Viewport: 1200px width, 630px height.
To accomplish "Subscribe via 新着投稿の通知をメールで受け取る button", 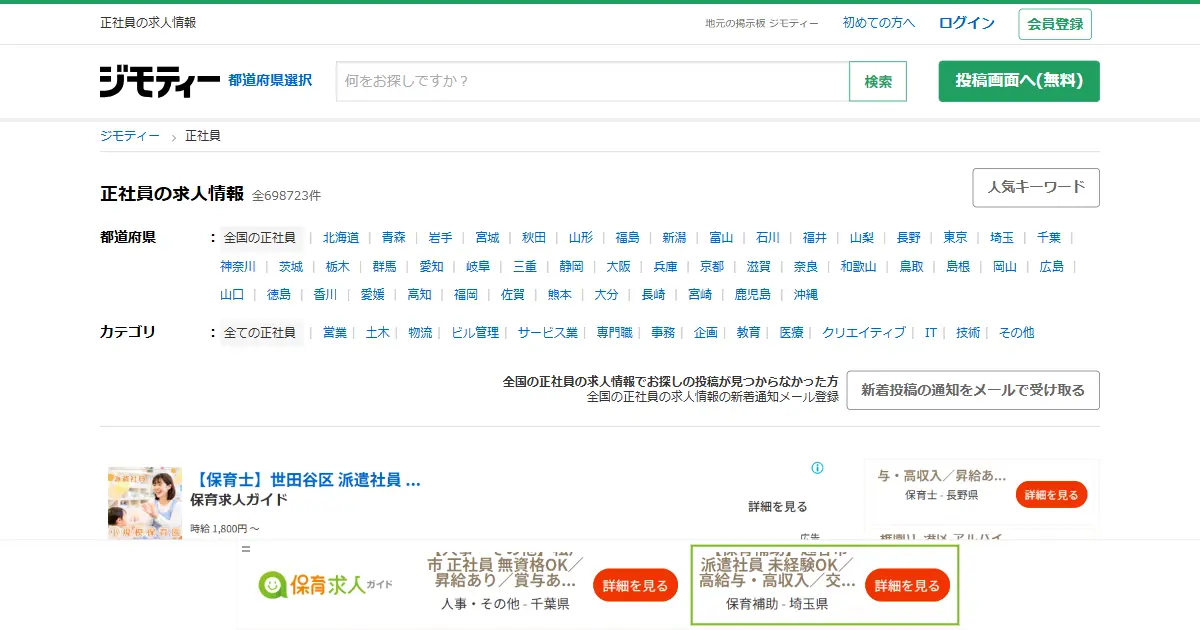I will [973, 390].
